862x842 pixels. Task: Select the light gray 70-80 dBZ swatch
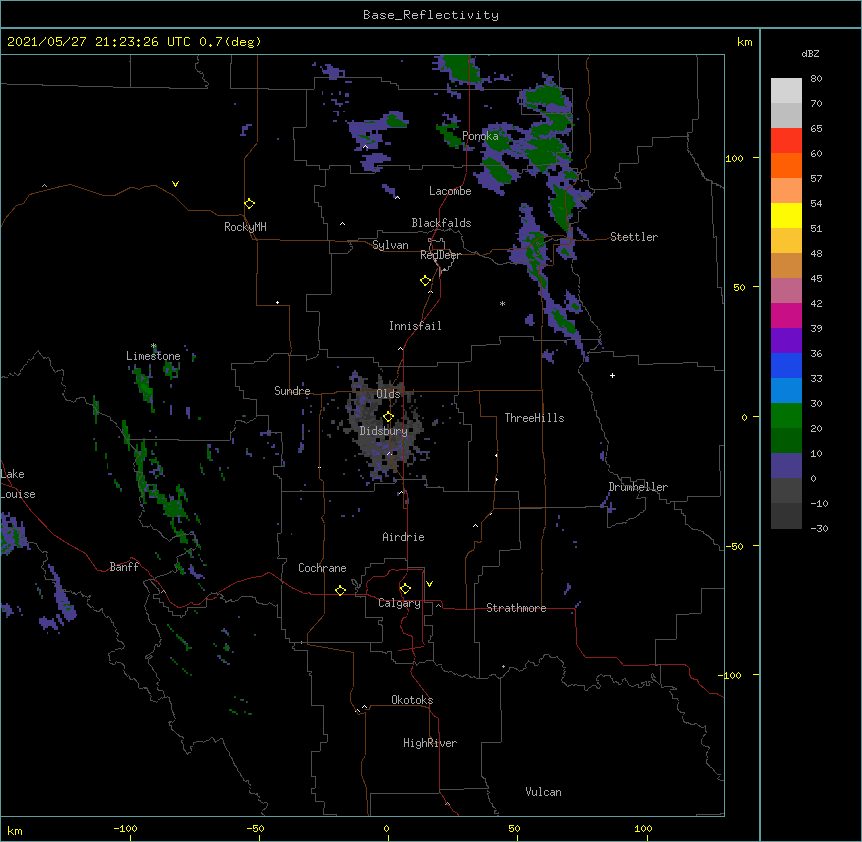[x=786, y=91]
